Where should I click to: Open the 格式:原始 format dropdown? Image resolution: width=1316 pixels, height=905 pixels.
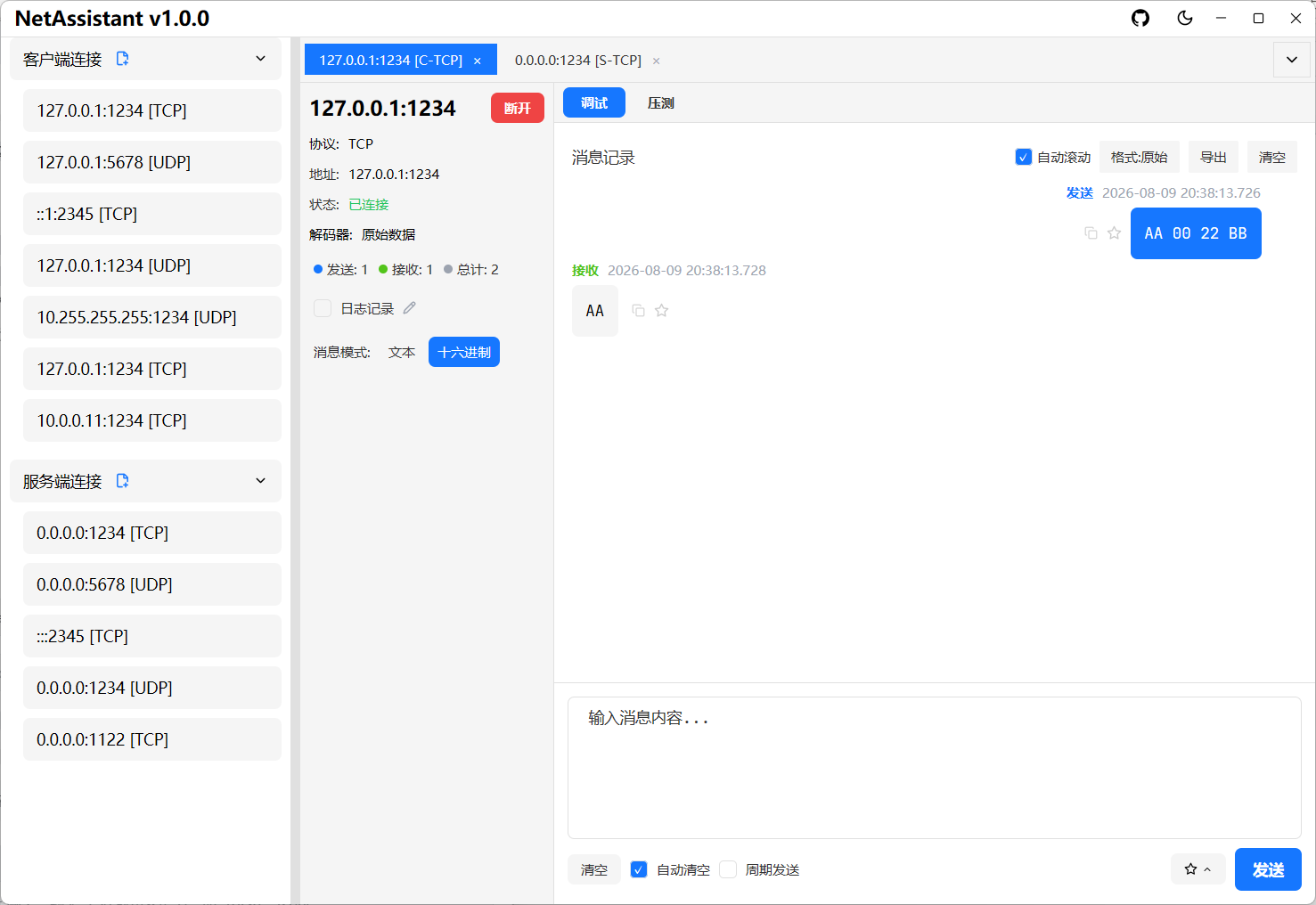pos(1140,158)
